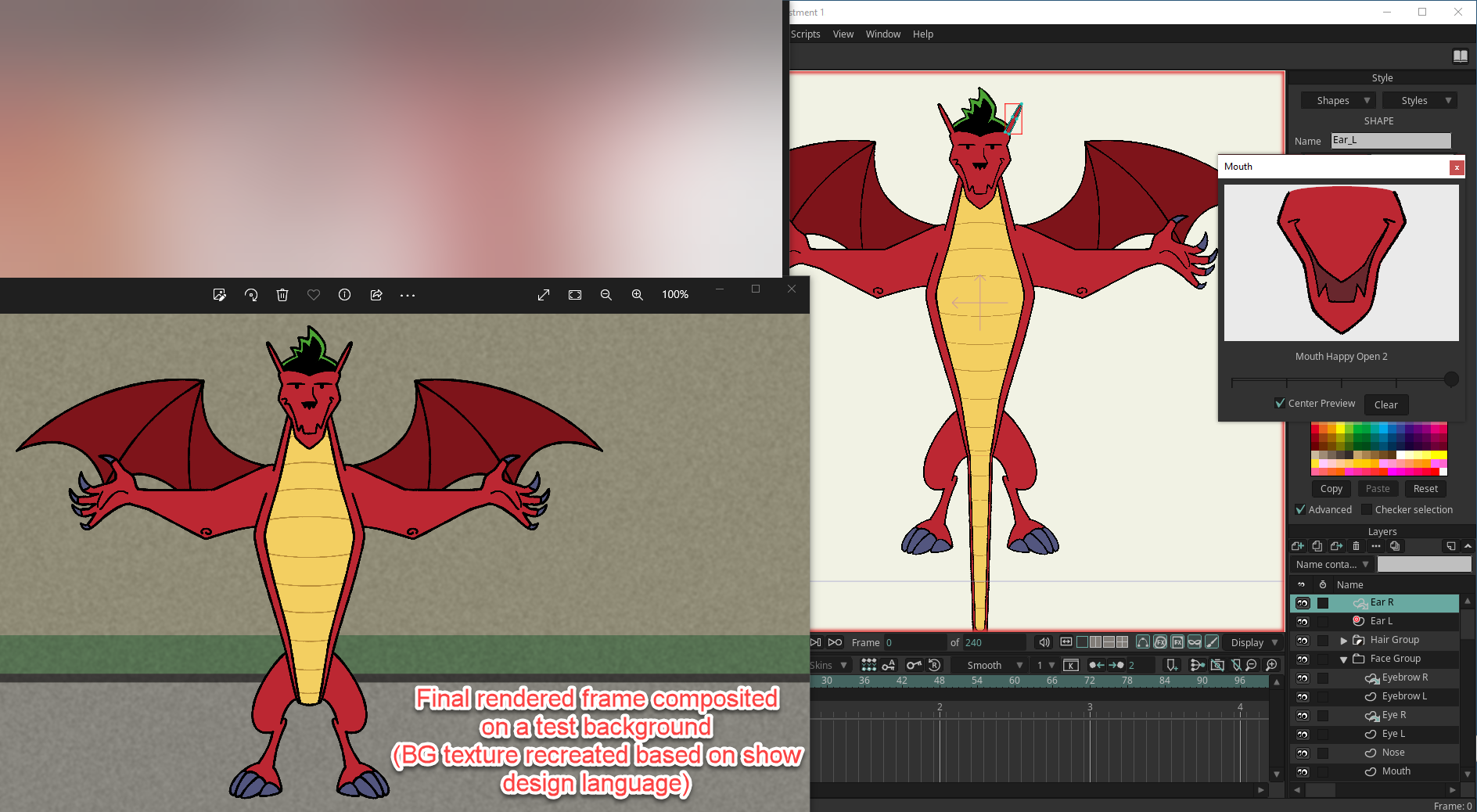Click the K keyframe box icon
Viewport: 1477px width, 812px height.
(1071, 665)
